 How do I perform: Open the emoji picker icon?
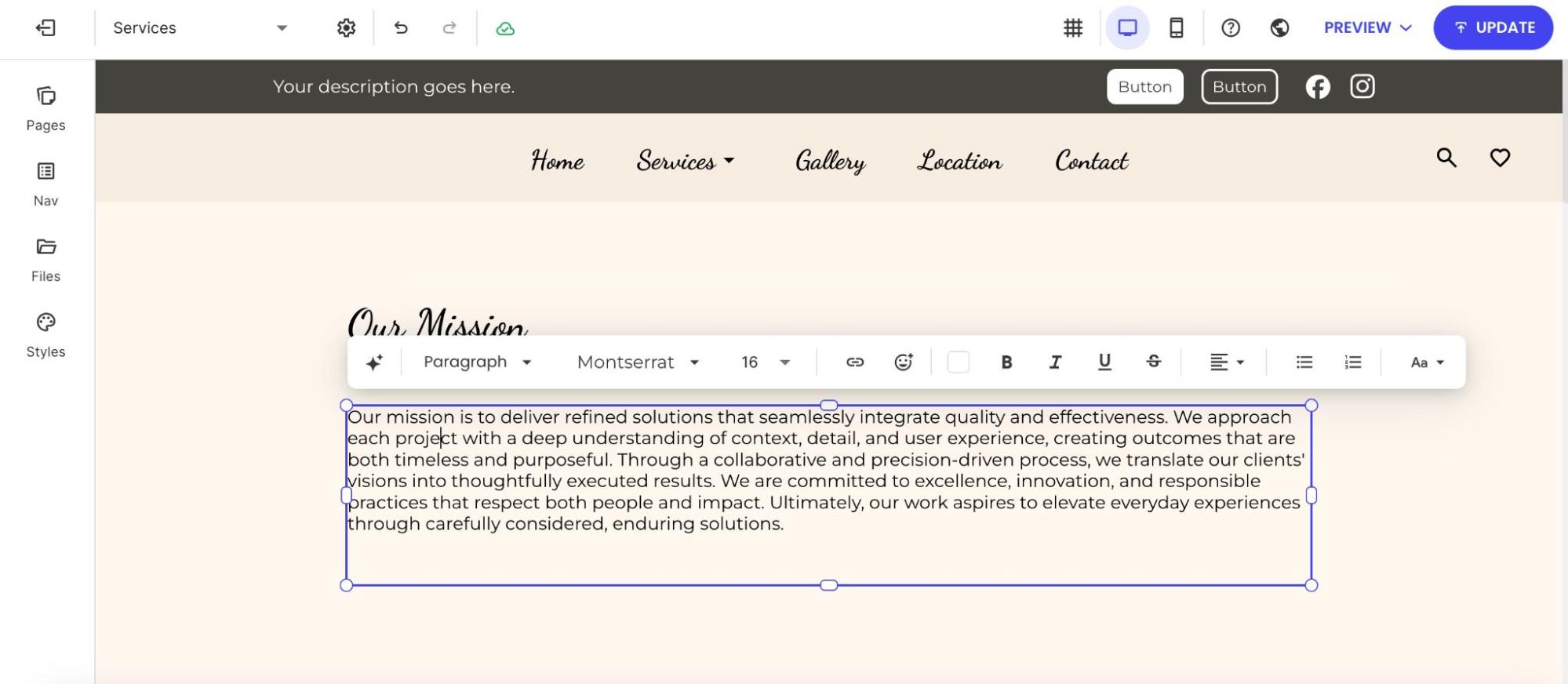[904, 362]
